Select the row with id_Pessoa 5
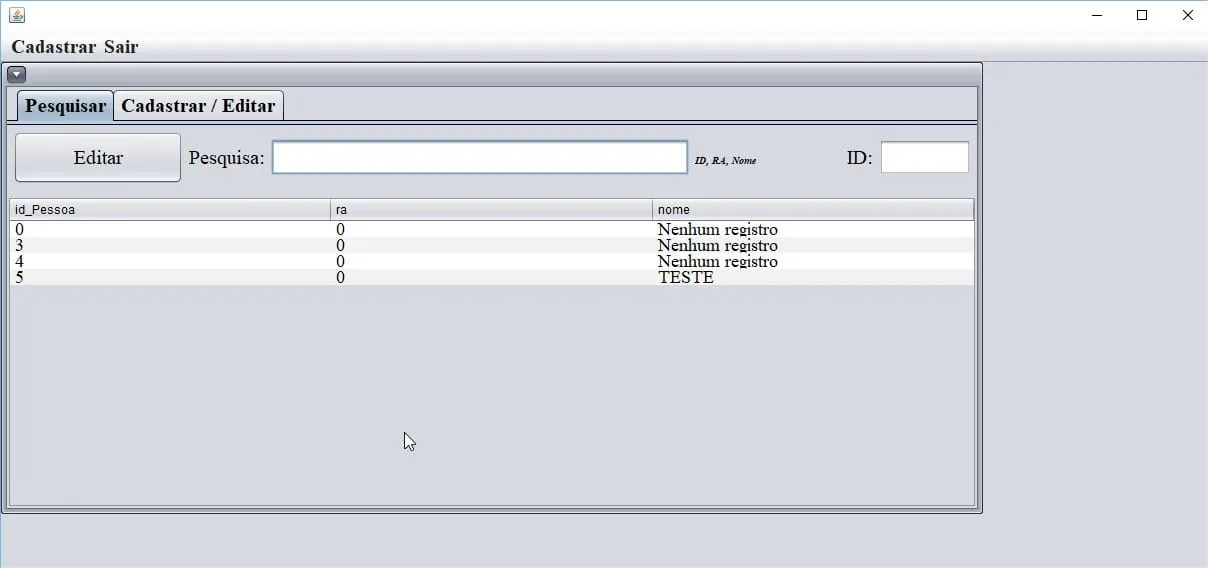Viewport: 1208px width, 568px height. (x=491, y=277)
